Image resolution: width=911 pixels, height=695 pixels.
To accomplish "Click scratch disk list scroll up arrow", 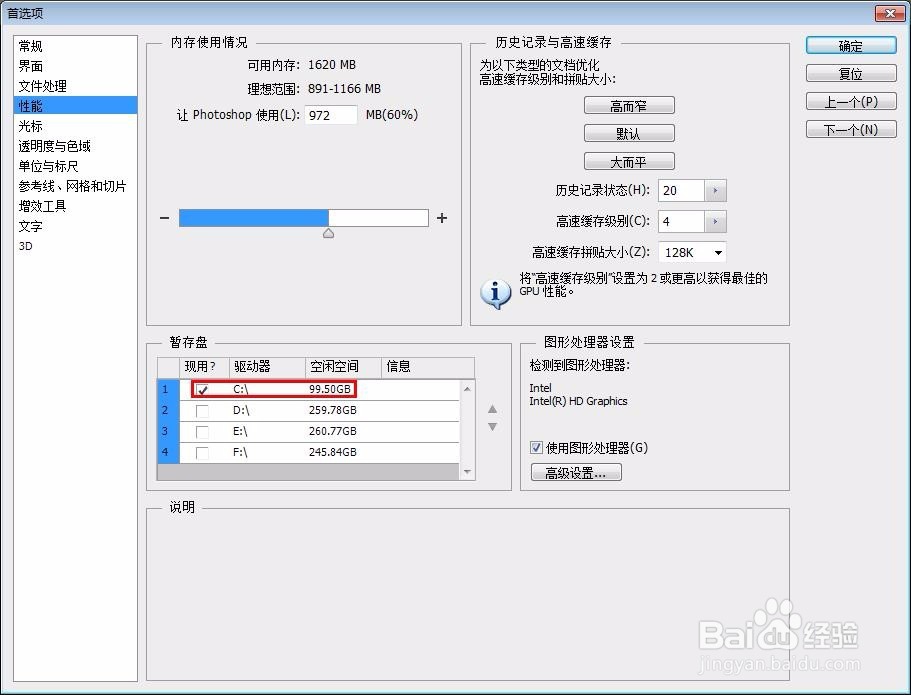I will (x=467, y=389).
